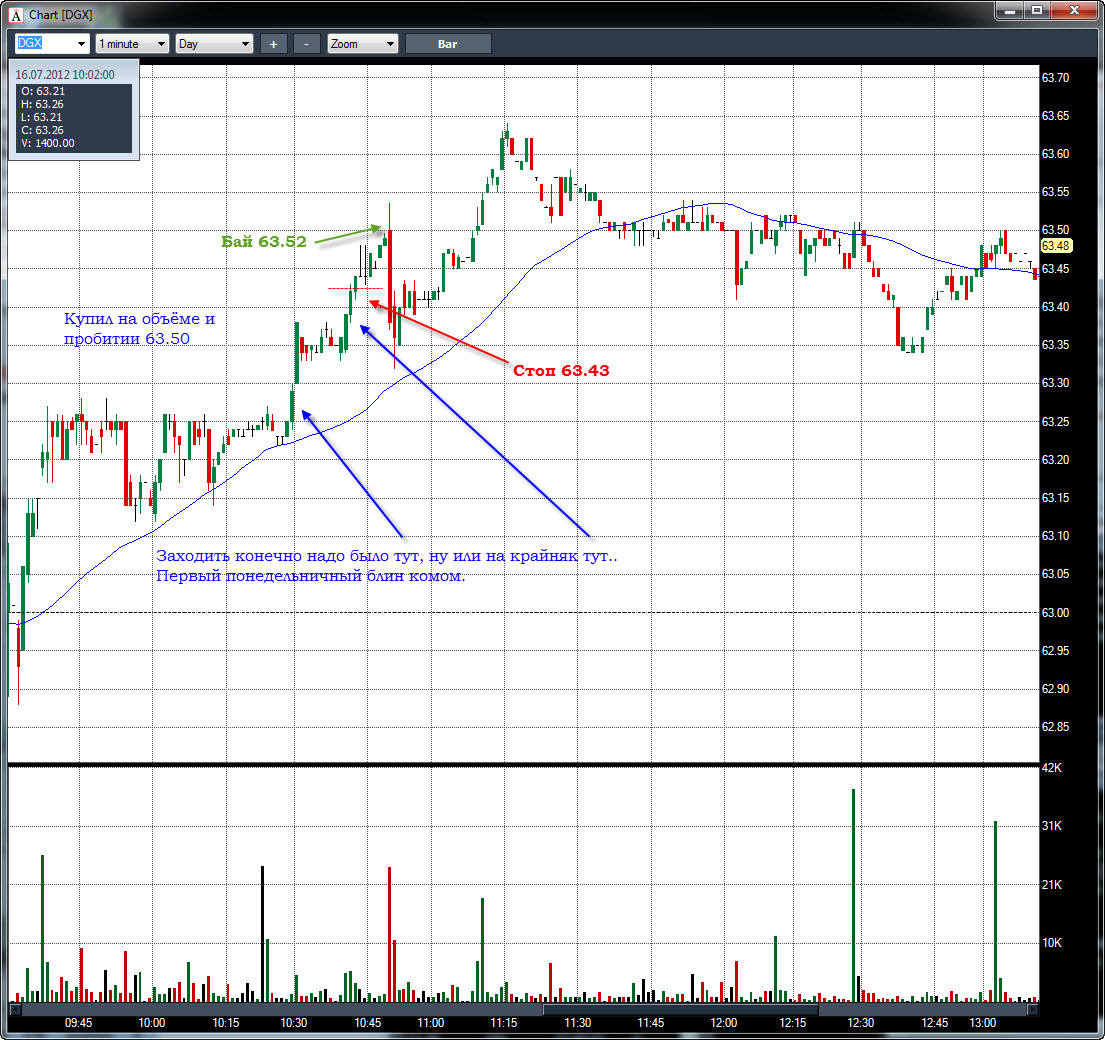Click the 12:30 time axis label

pos(860,1022)
